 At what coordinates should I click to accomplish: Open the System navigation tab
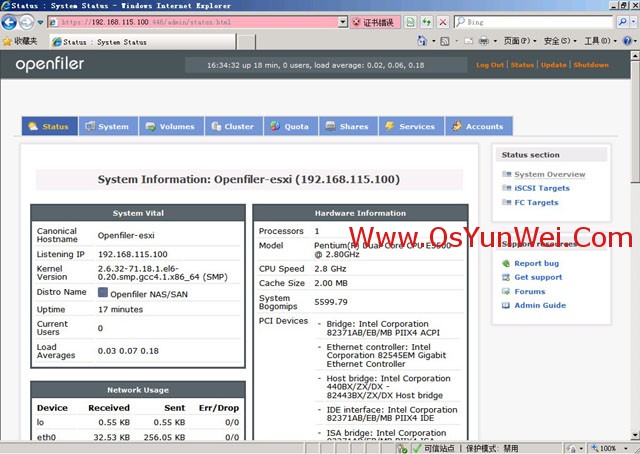click(108, 126)
